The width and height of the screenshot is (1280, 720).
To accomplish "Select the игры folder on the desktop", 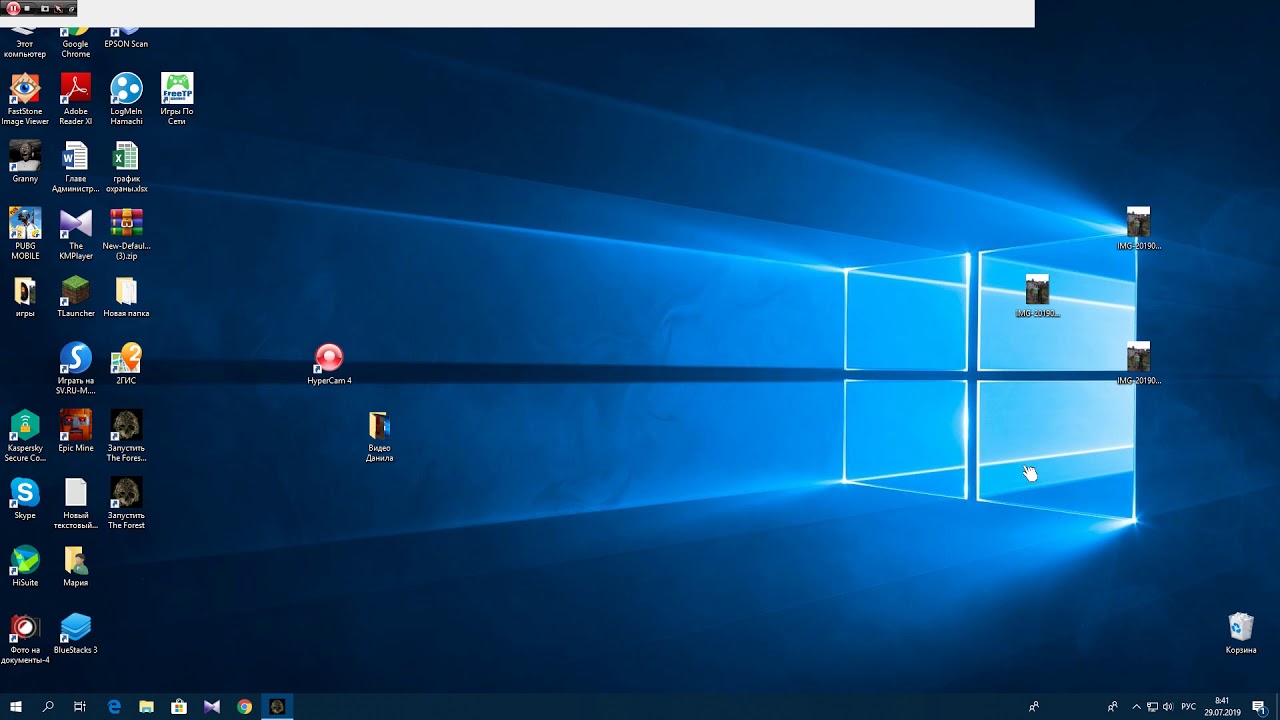I will pos(25,296).
